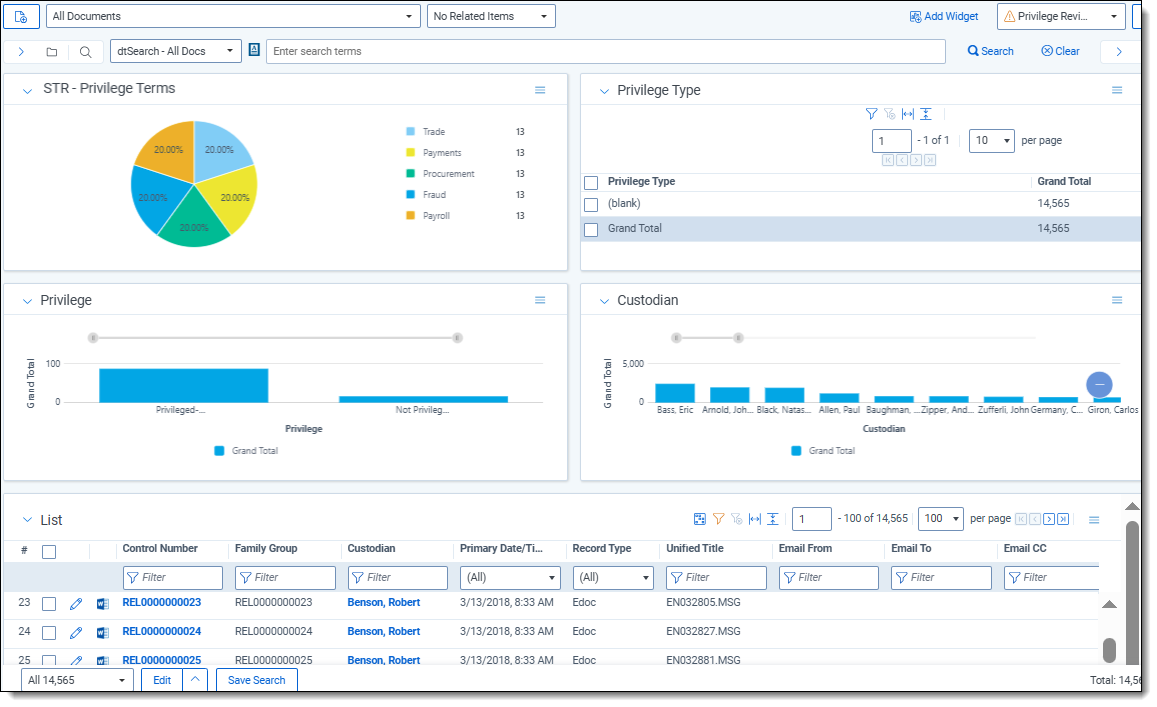Viewport: 1157px width, 707px height.
Task: Toggle the select-all checkbox in the List header
Action: click(x=49, y=551)
